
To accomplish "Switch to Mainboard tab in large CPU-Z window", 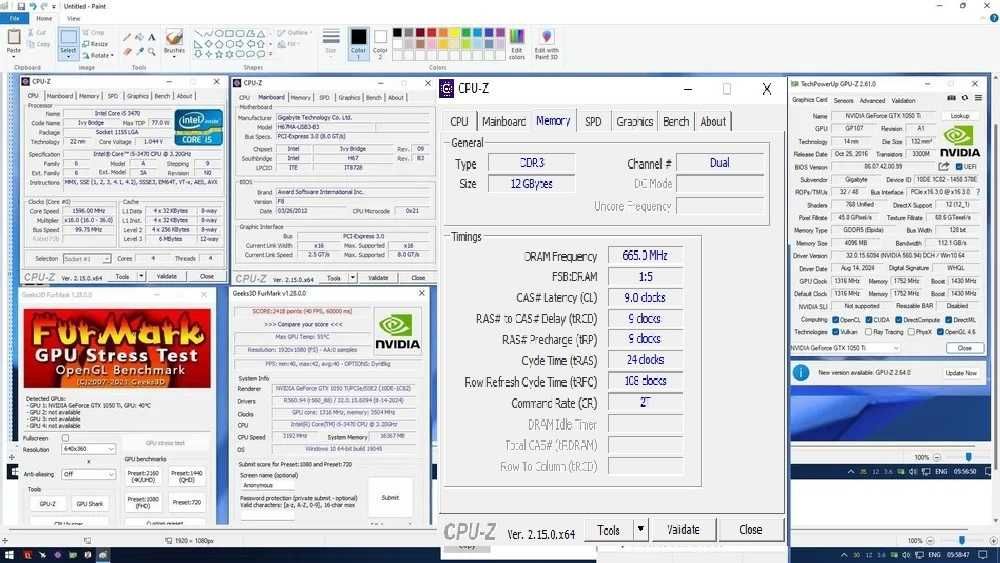I will tap(504, 121).
